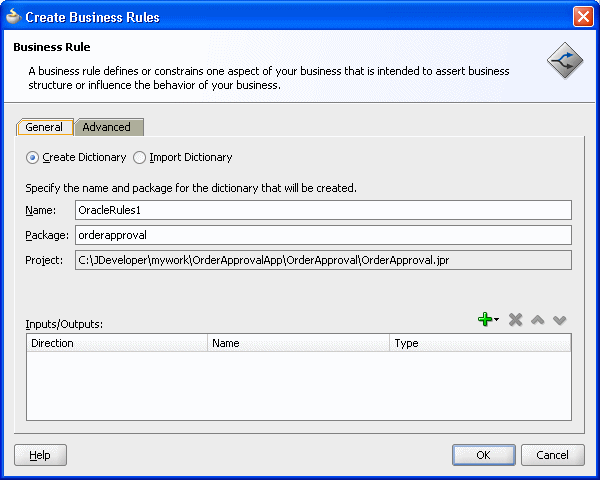This screenshot has width=600, height=480.
Task: Click the green plus add input/output icon
Action: tap(485, 319)
